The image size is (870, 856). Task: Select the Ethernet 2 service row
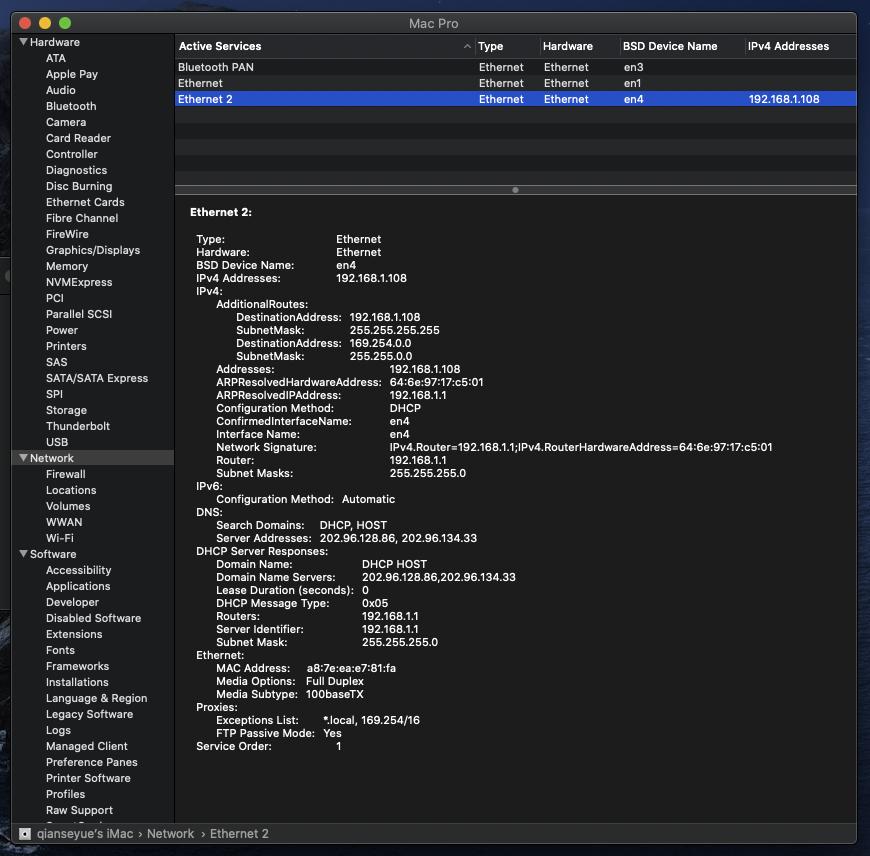pos(205,99)
